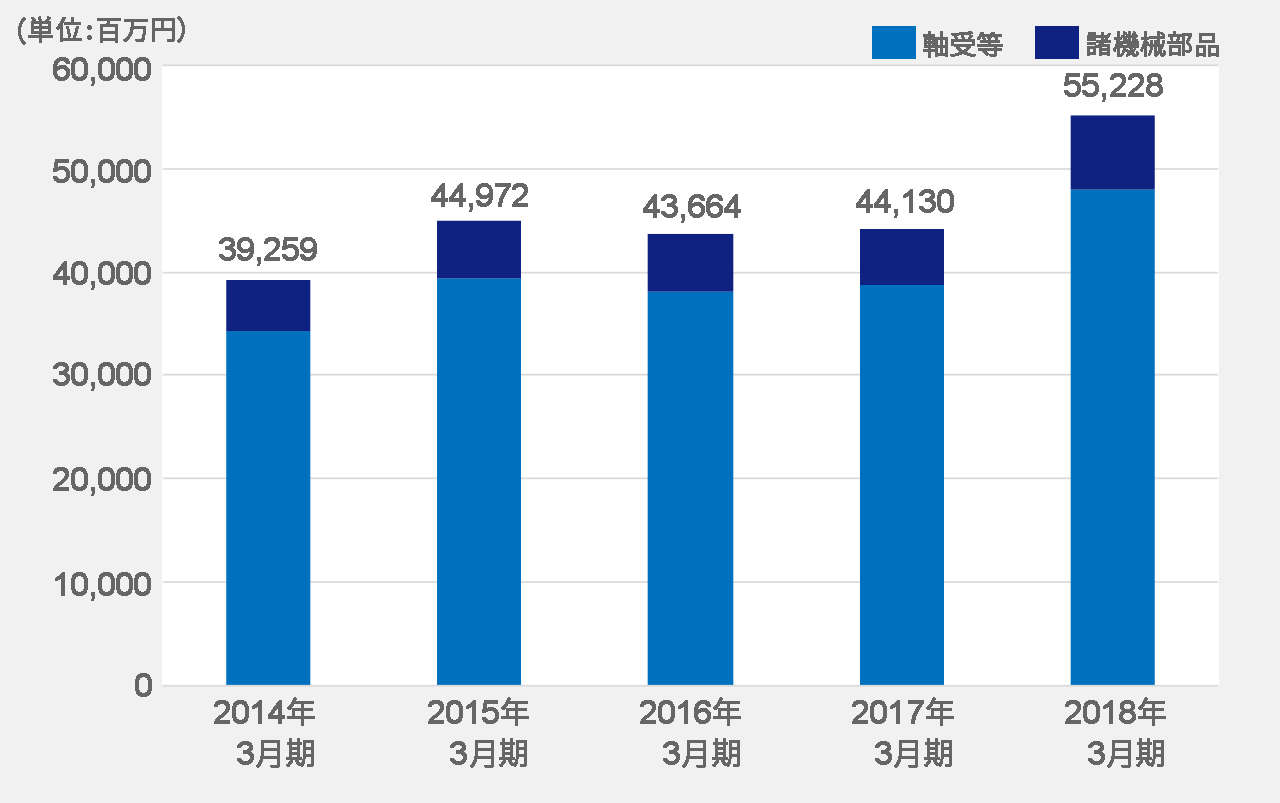Click the total value 44,130
The image size is (1280, 803).
coord(904,202)
